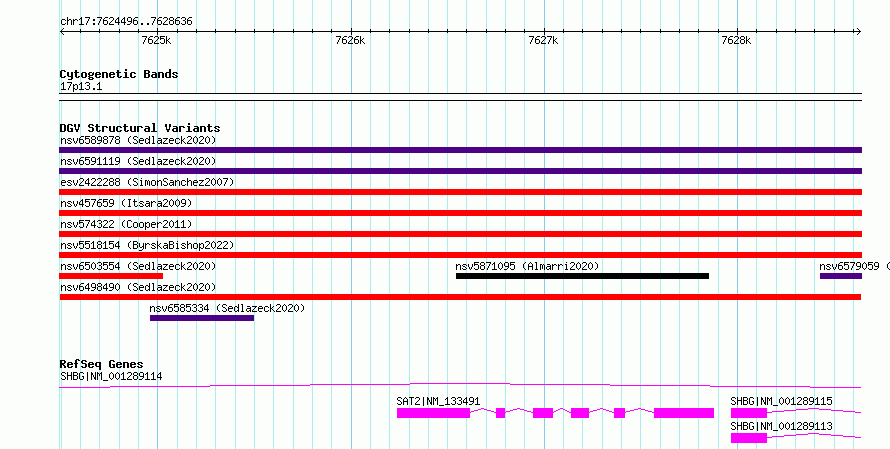Click the exon block under SHBG|NM_001289113

[749, 438]
